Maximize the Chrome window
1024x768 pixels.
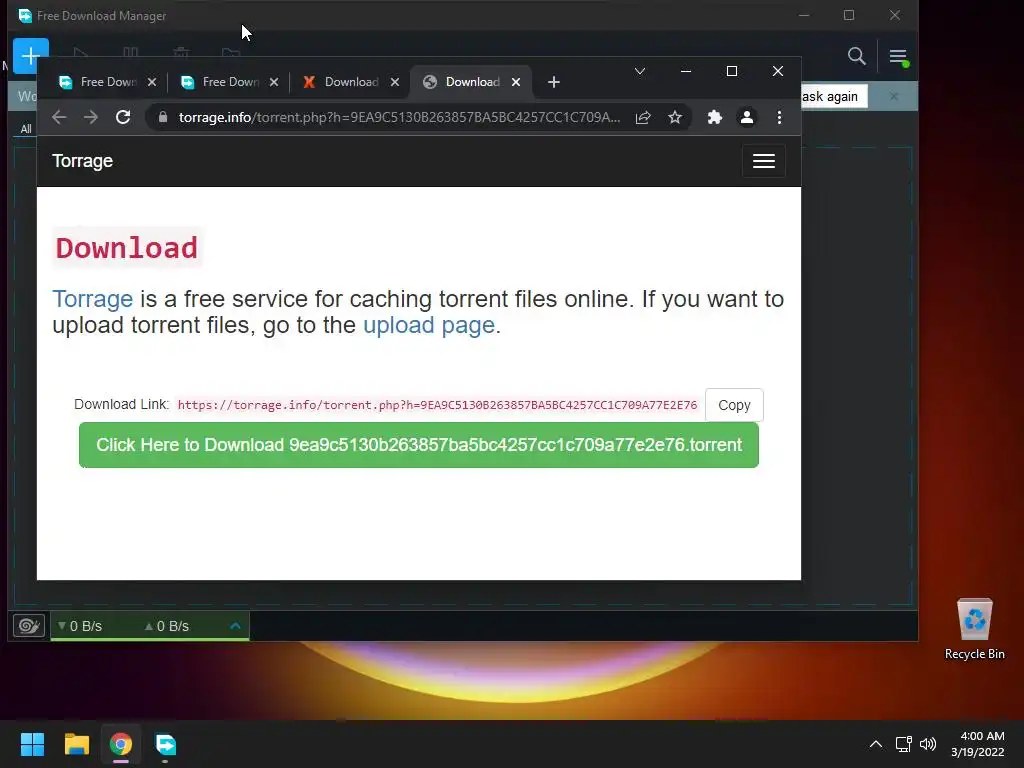[732, 71]
